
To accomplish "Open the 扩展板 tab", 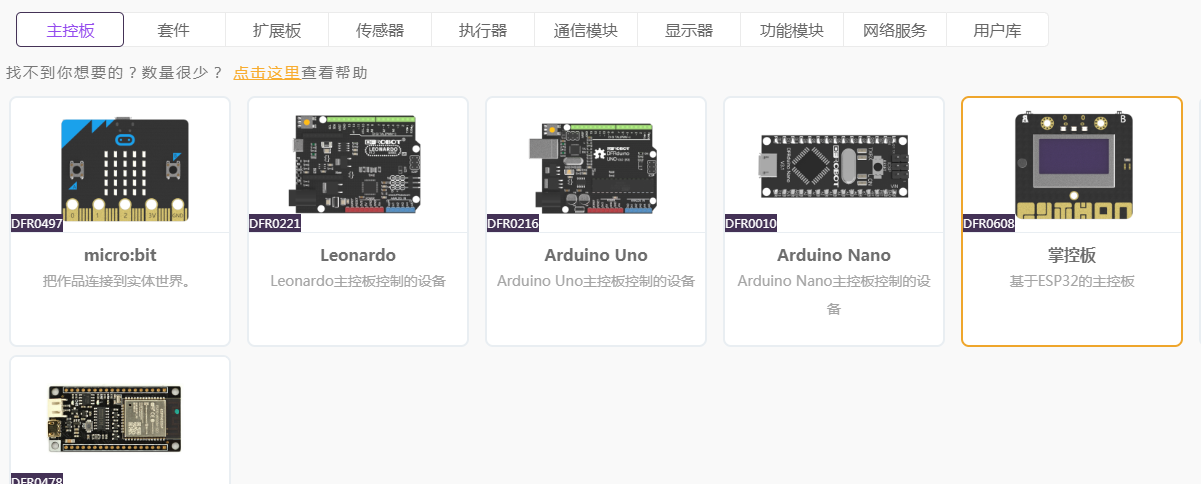I will click(x=277, y=30).
